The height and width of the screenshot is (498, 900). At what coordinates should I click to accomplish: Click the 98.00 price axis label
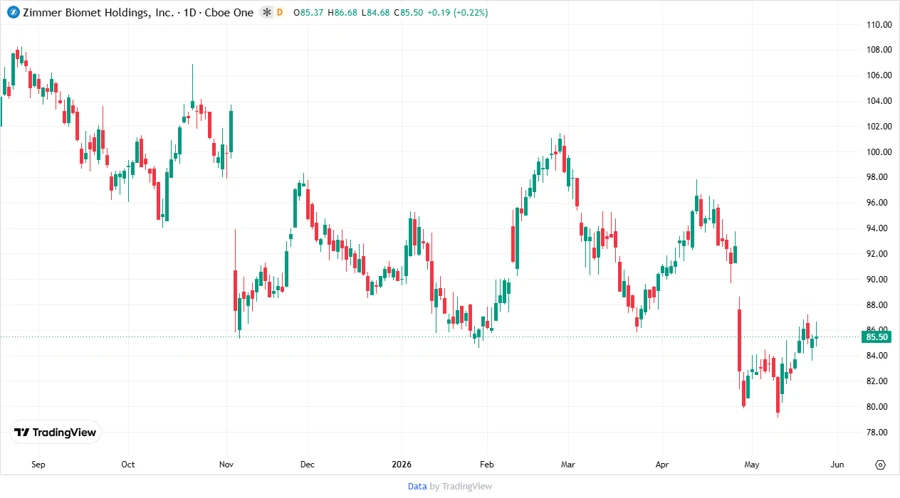[x=879, y=177]
